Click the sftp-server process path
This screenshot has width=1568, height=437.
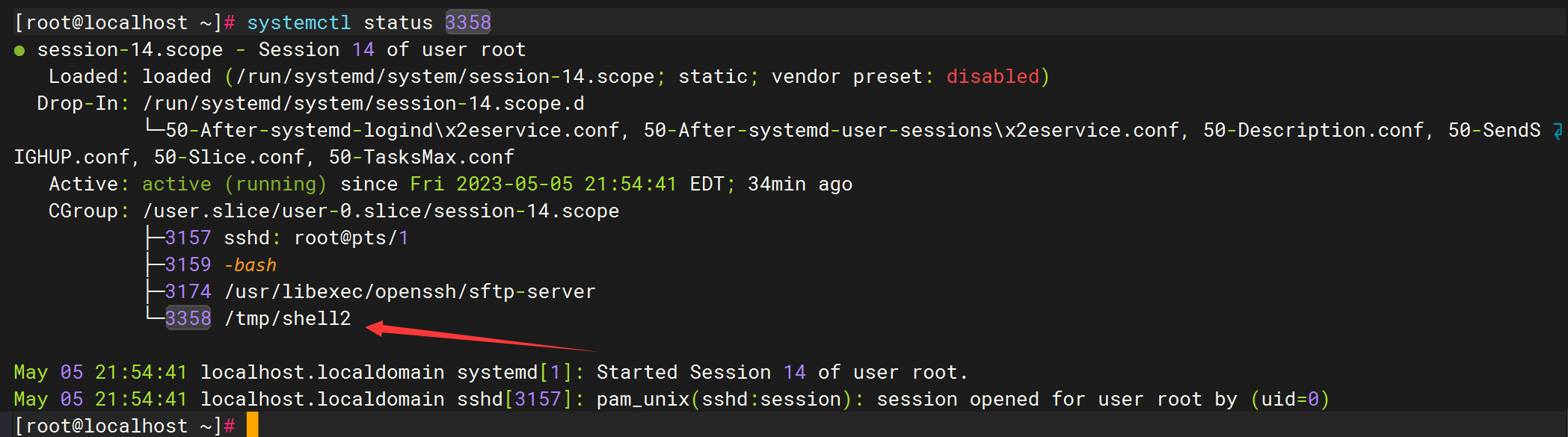[410, 292]
